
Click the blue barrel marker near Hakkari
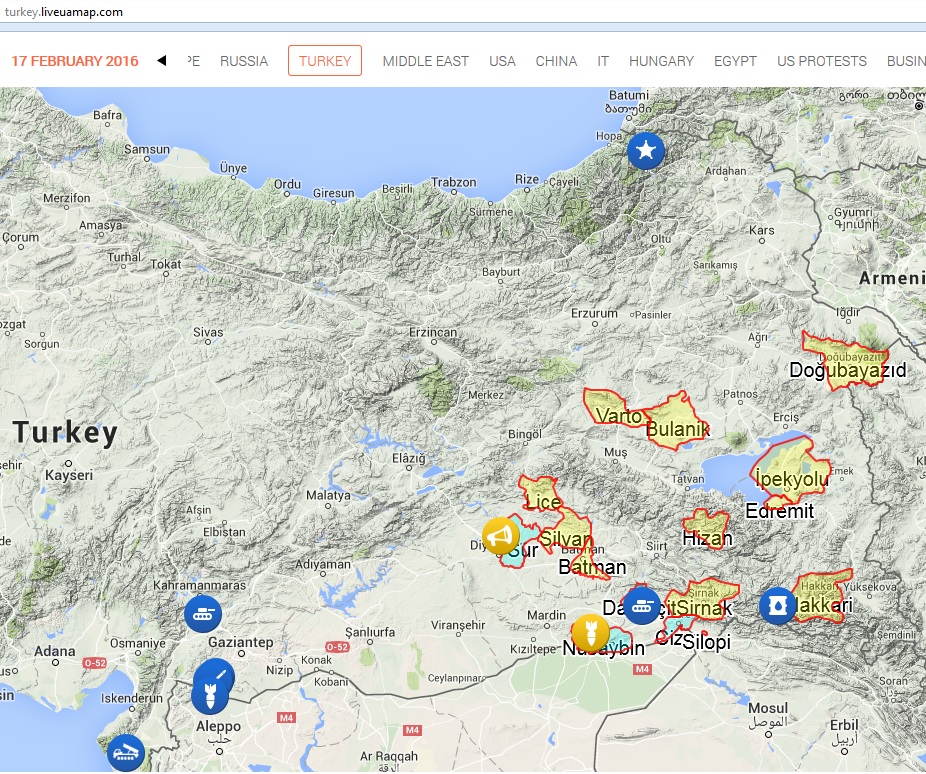pyautogui.click(x=777, y=605)
